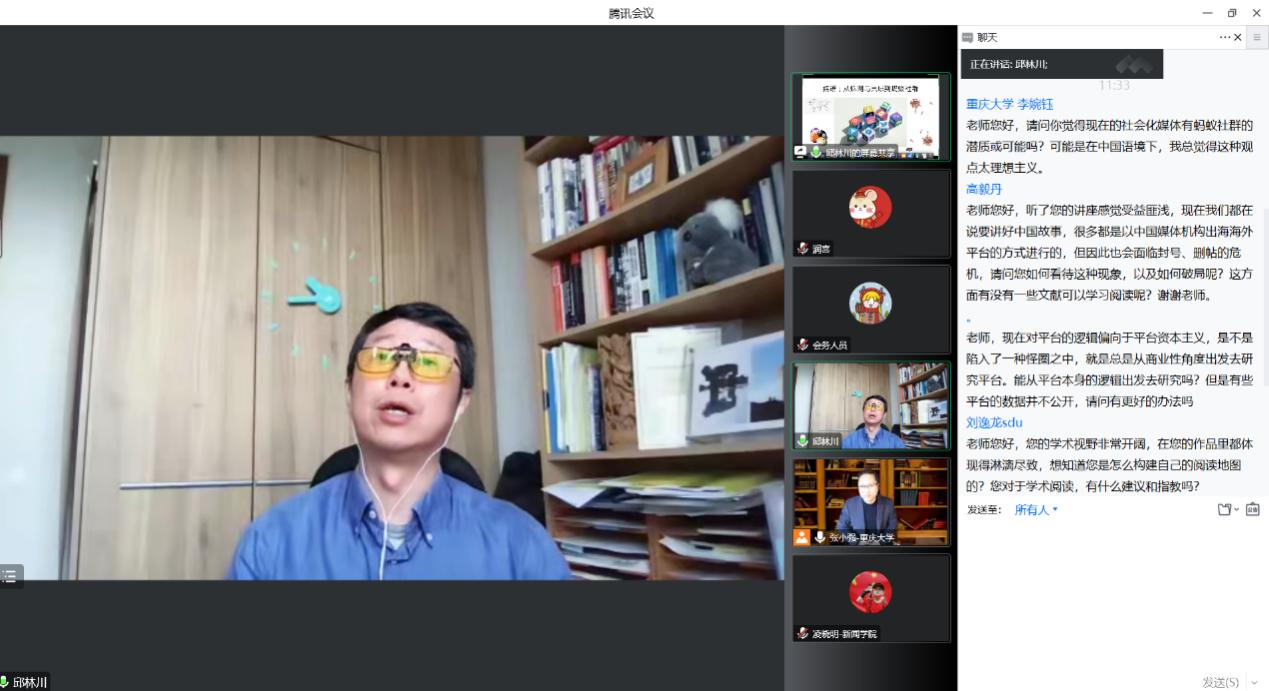Image resolution: width=1269 pixels, height=691 pixels.
Task: Open the chat panel more options (three dots)
Action: [x=1224, y=38]
